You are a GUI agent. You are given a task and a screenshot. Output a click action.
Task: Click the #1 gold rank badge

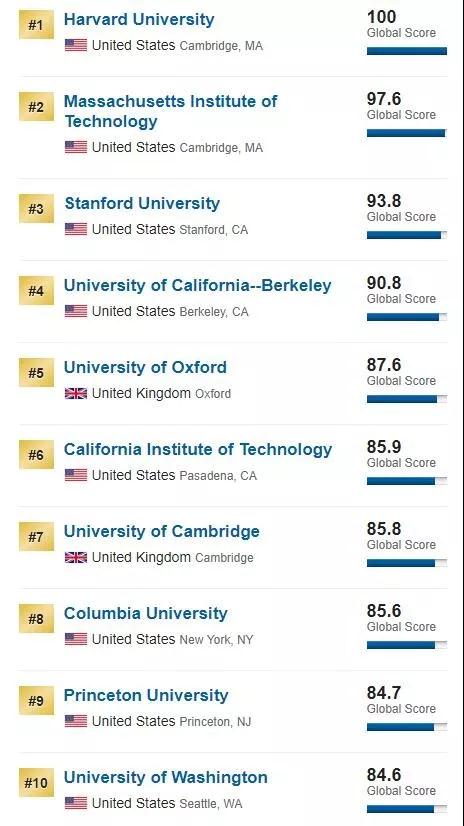pos(36,25)
